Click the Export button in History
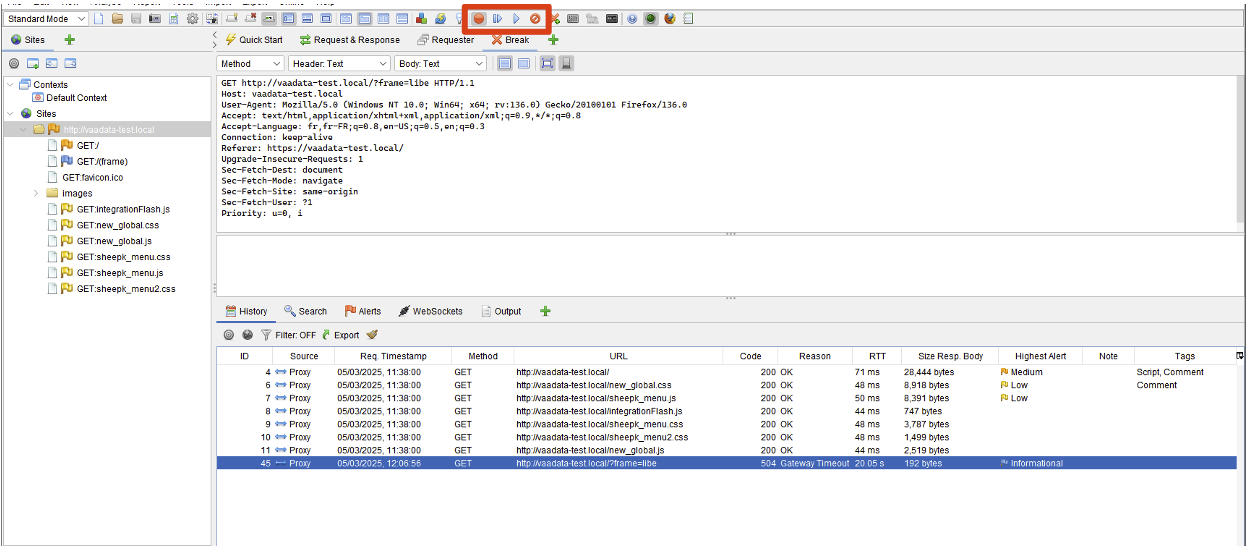Screen dimensions: 1252x559 pos(339,335)
